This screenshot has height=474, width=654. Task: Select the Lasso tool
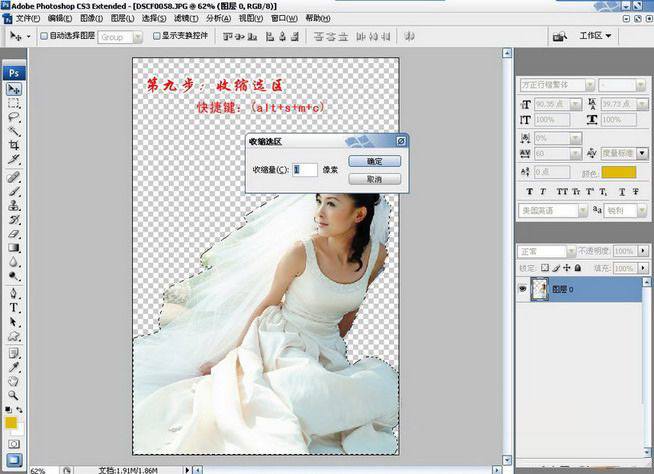14,117
